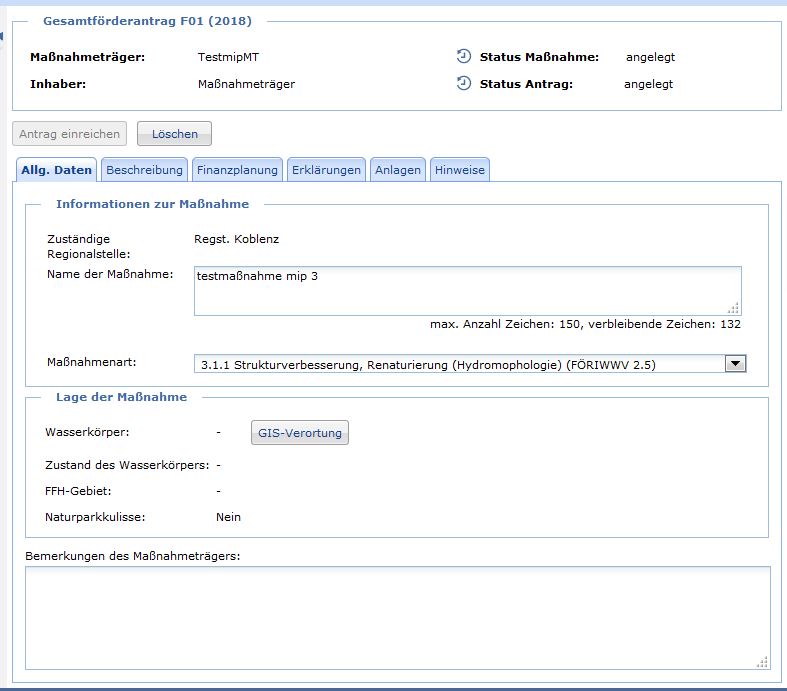This screenshot has width=787, height=691.
Task: Click the 'Gesamtförderantrag F01 (2018)' heading
Action: (x=147, y=21)
